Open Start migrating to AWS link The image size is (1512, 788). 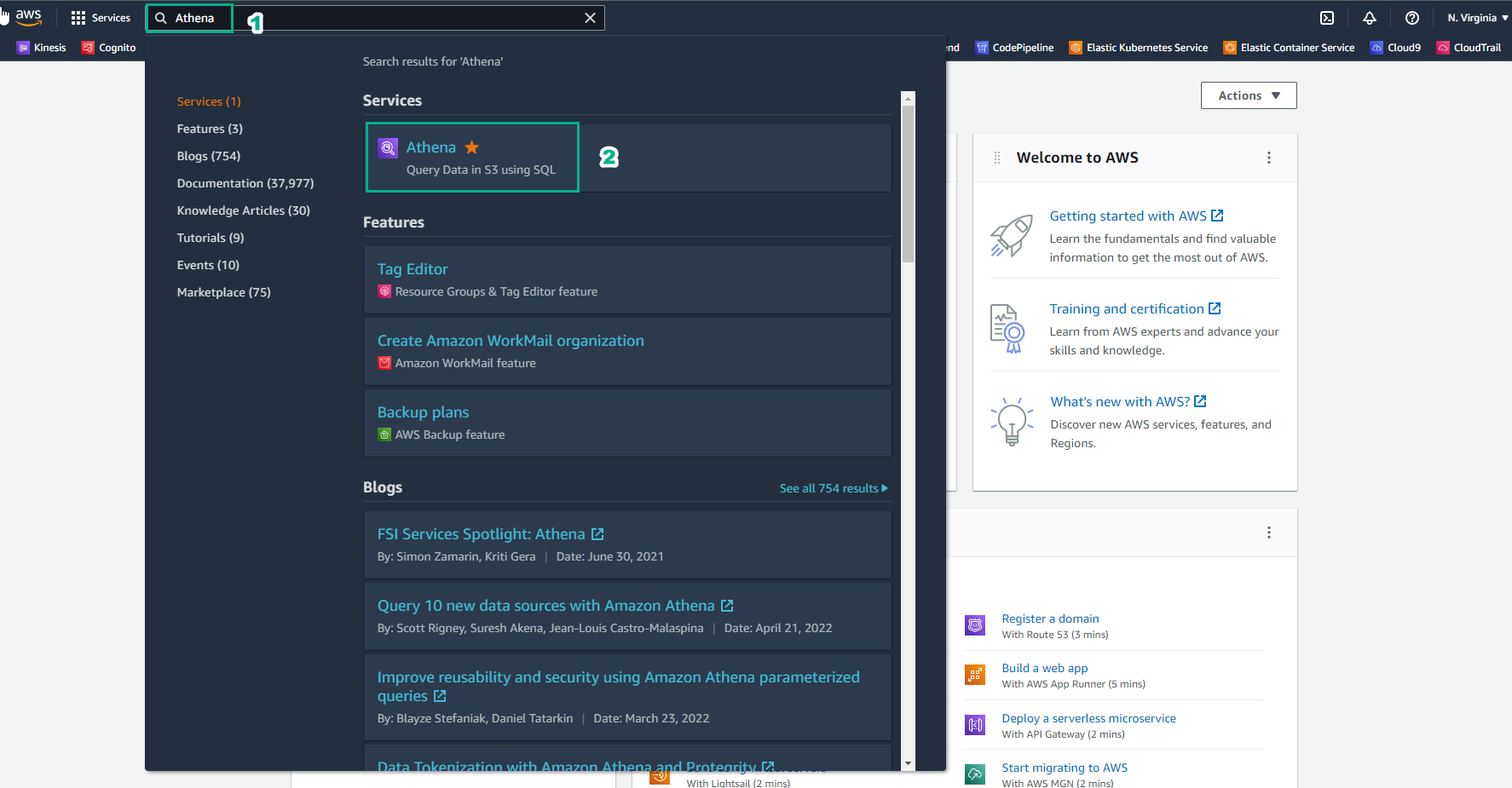(x=1065, y=768)
